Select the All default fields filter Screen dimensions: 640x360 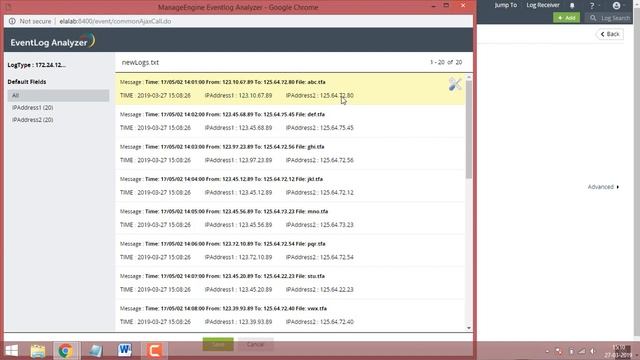pyautogui.click(x=58, y=96)
